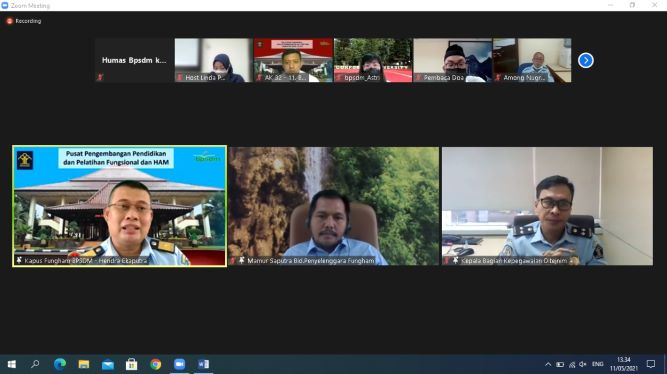Click Mansur Saputra video tile

tap(334, 206)
